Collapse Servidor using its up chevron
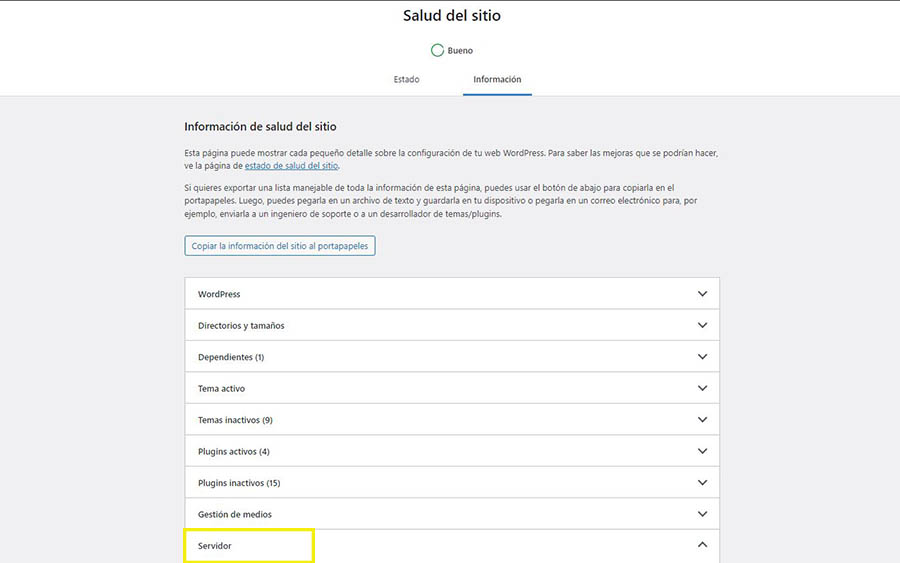The image size is (900, 563). click(x=702, y=545)
